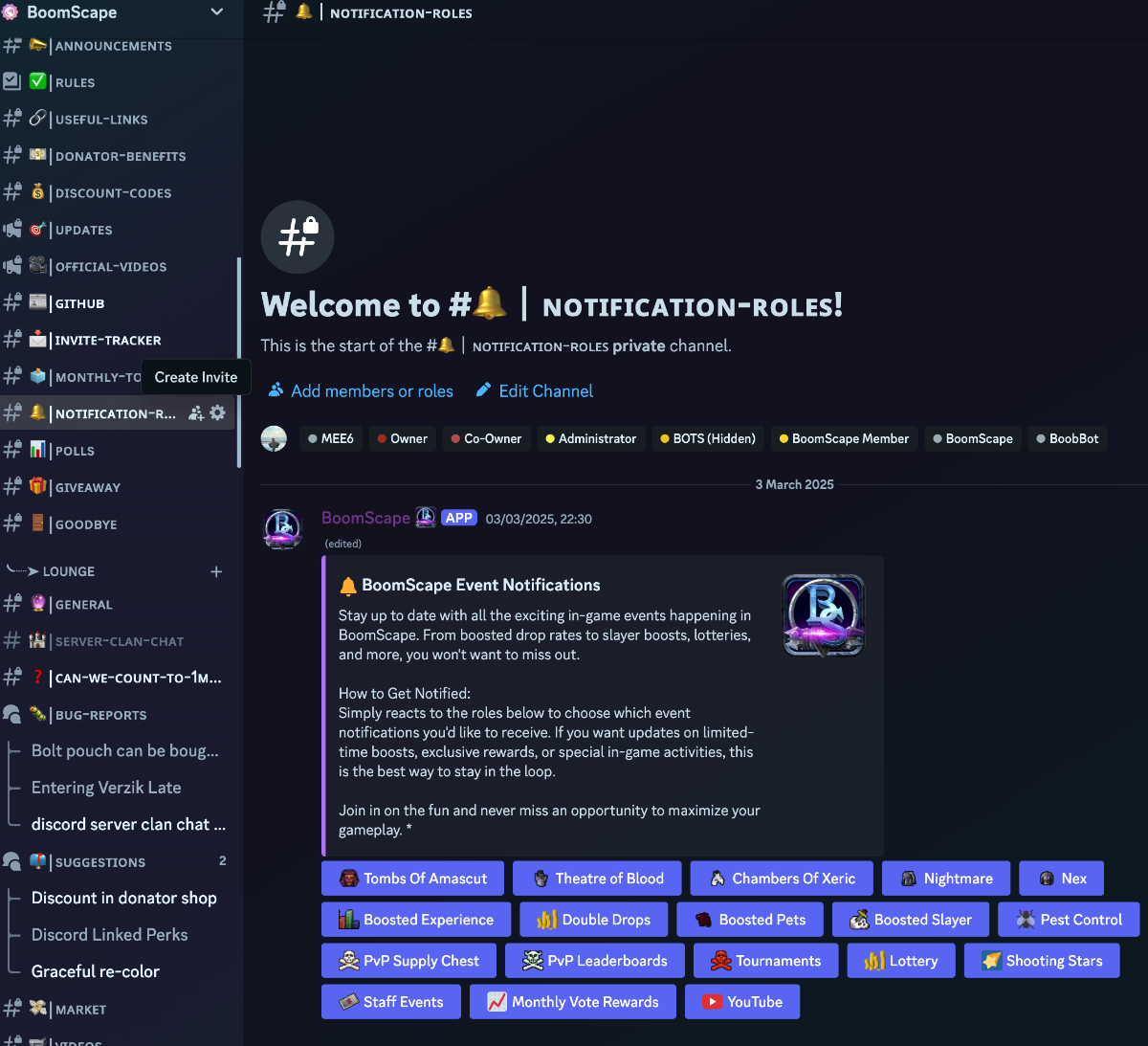Image resolution: width=1148 pixels, height=1046 pixels.
Task: Open the 'Bolt pouch can be boug...' thread
Action: point(125,751)
